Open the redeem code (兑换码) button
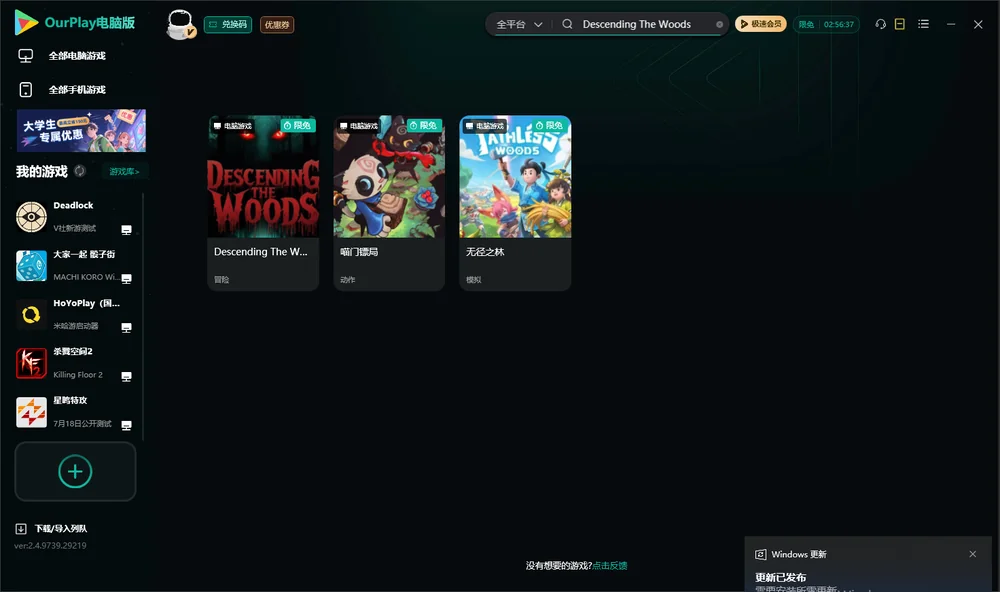1000x592 pixels. [228, 24]
